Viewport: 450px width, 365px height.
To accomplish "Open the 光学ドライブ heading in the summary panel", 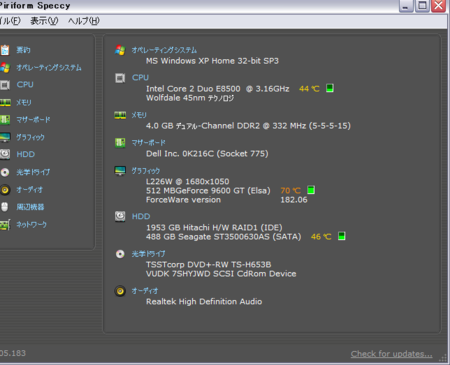I will click(148, 254).
